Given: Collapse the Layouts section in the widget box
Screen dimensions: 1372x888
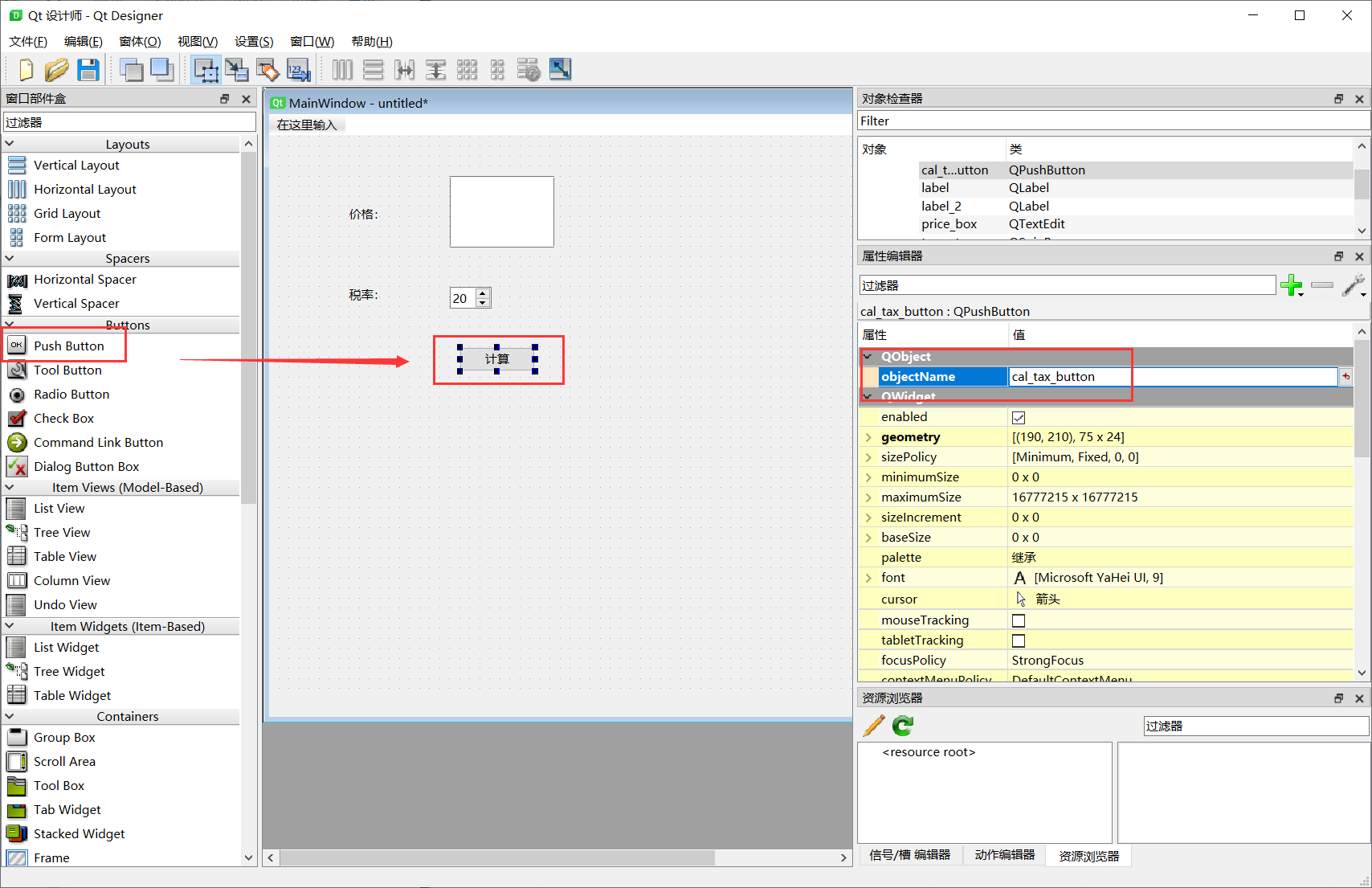Looking at the screenshot, I should [x=10, y=143].
